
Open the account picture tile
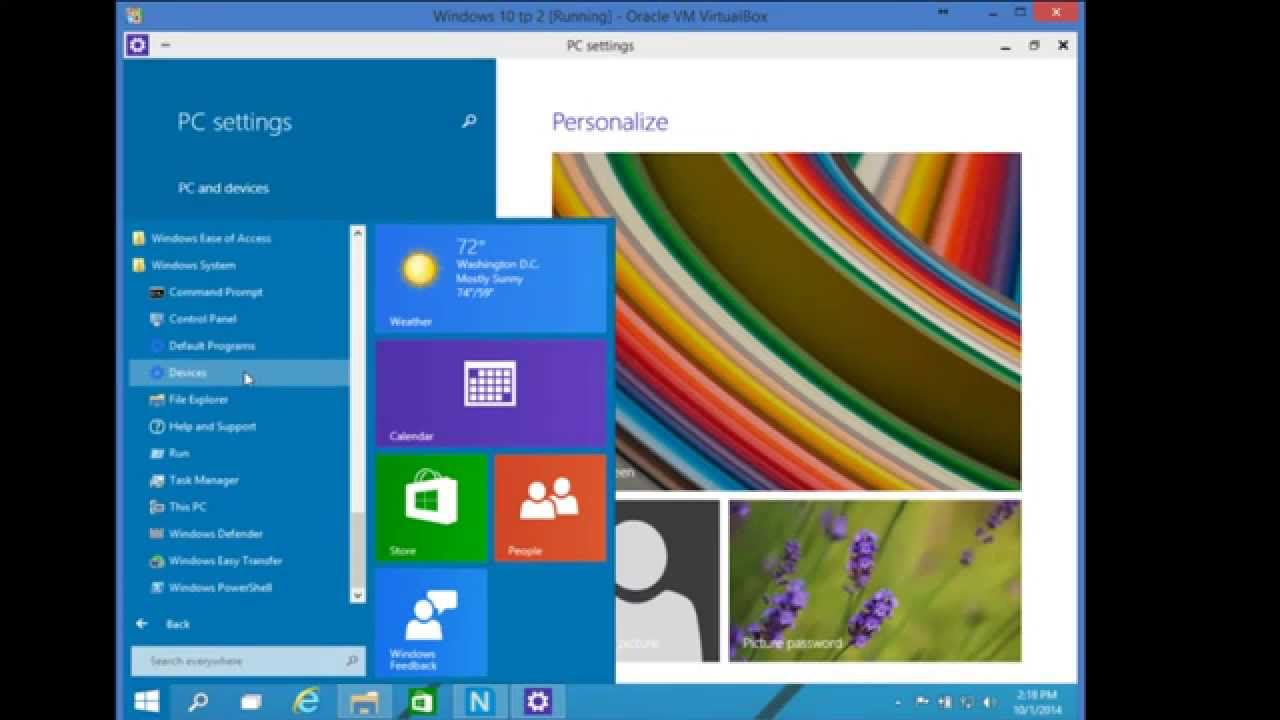(x=667, y=581)
